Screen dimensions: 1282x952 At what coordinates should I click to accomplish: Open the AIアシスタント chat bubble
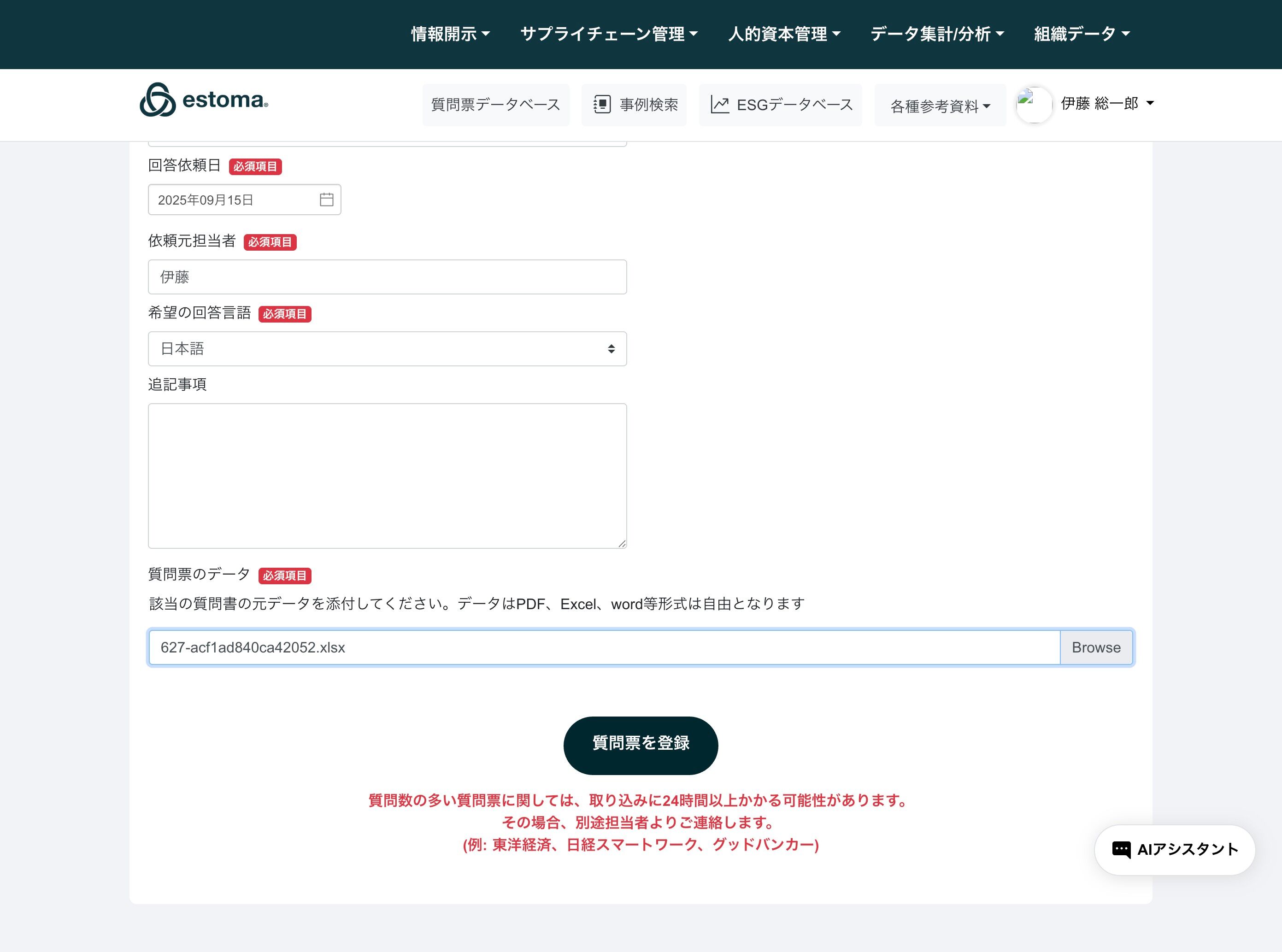point(1174,849)
